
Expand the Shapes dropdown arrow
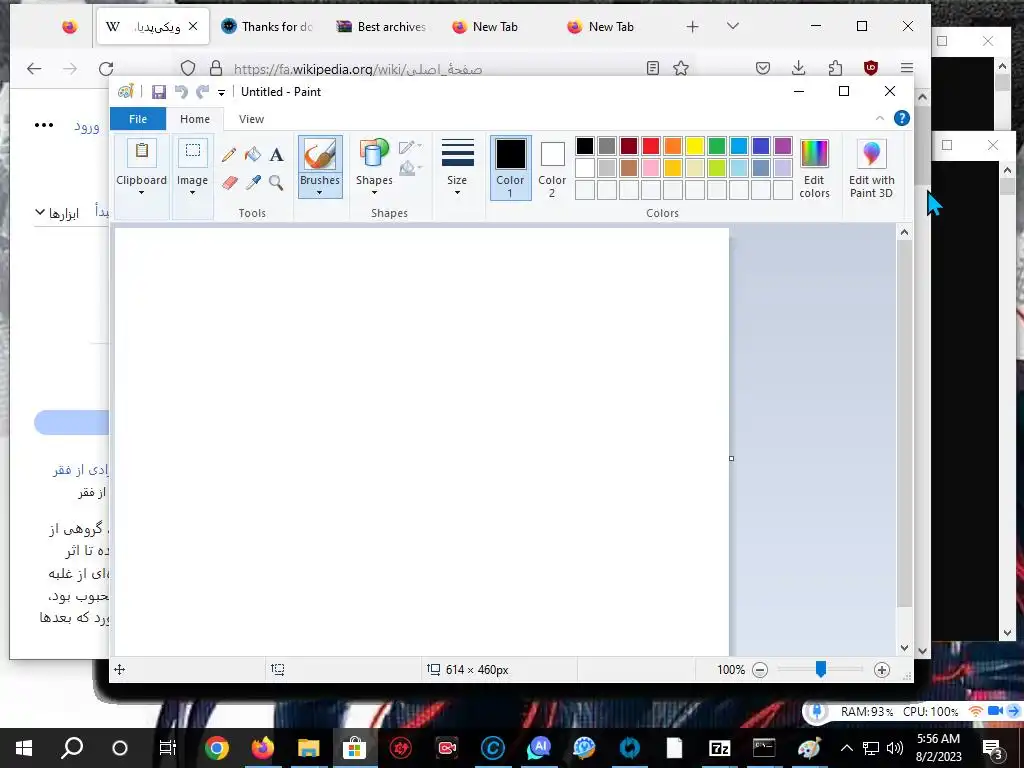click(374, 193)
